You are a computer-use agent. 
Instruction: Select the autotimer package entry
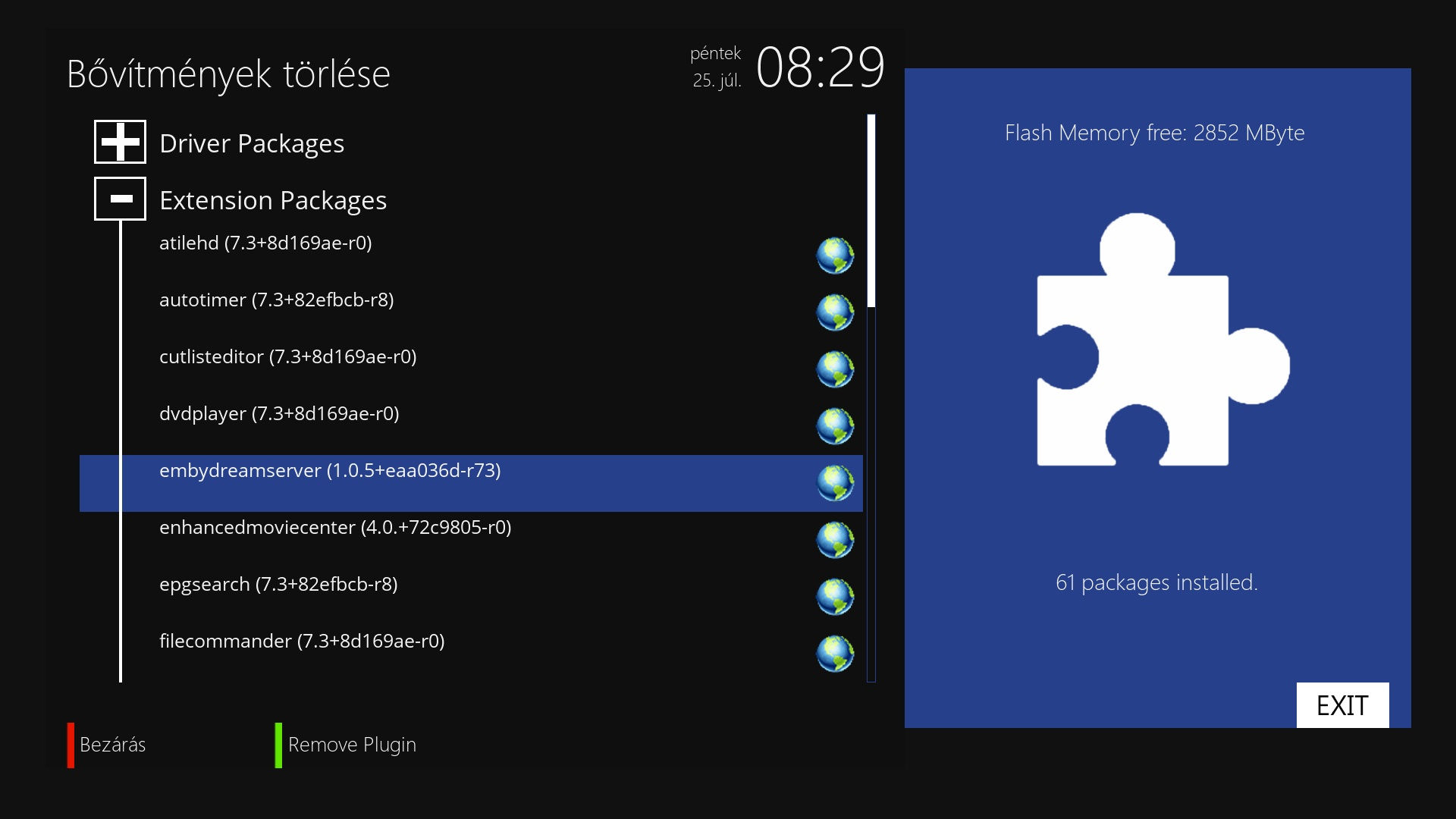click(x=276, y=300)
